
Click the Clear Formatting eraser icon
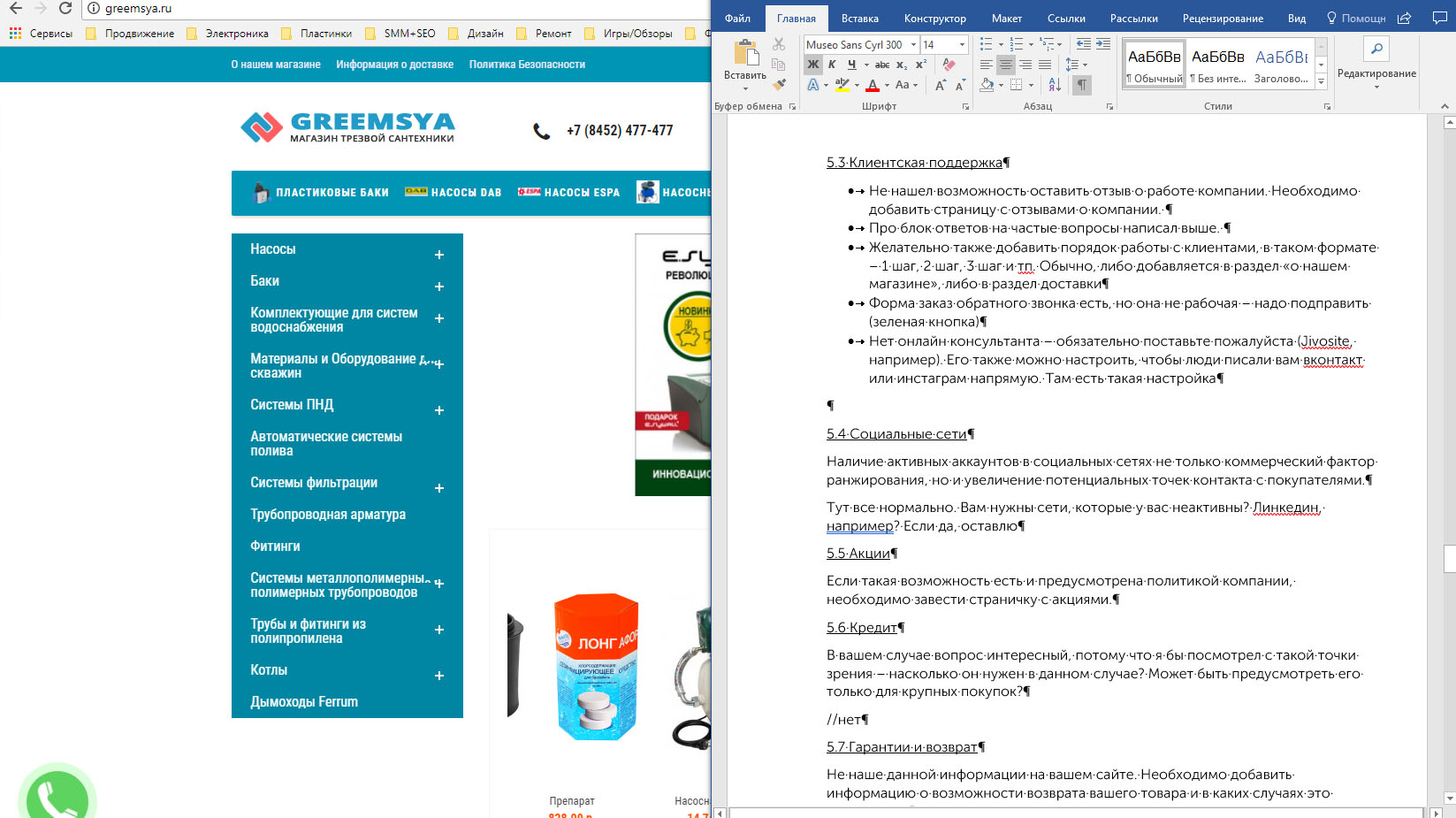pos(949,65)
